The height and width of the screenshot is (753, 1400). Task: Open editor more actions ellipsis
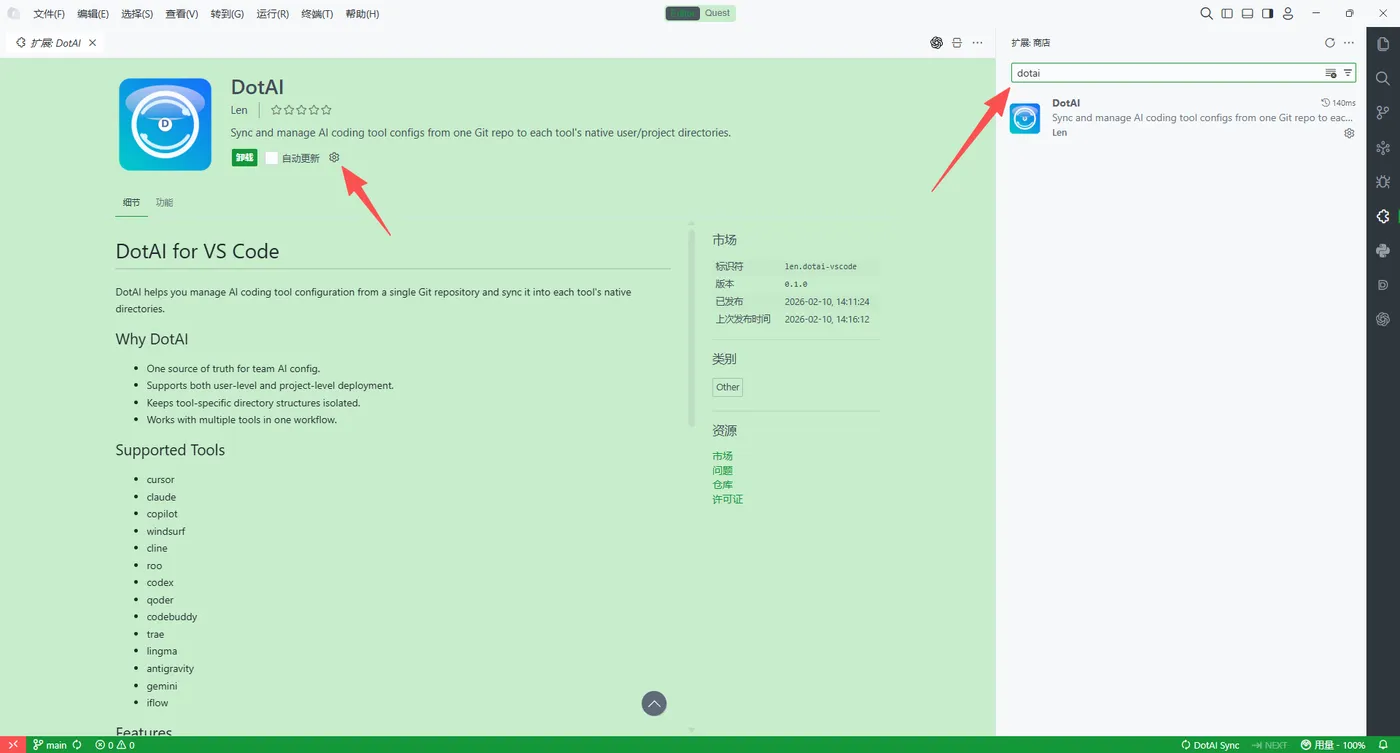(978, 43)
